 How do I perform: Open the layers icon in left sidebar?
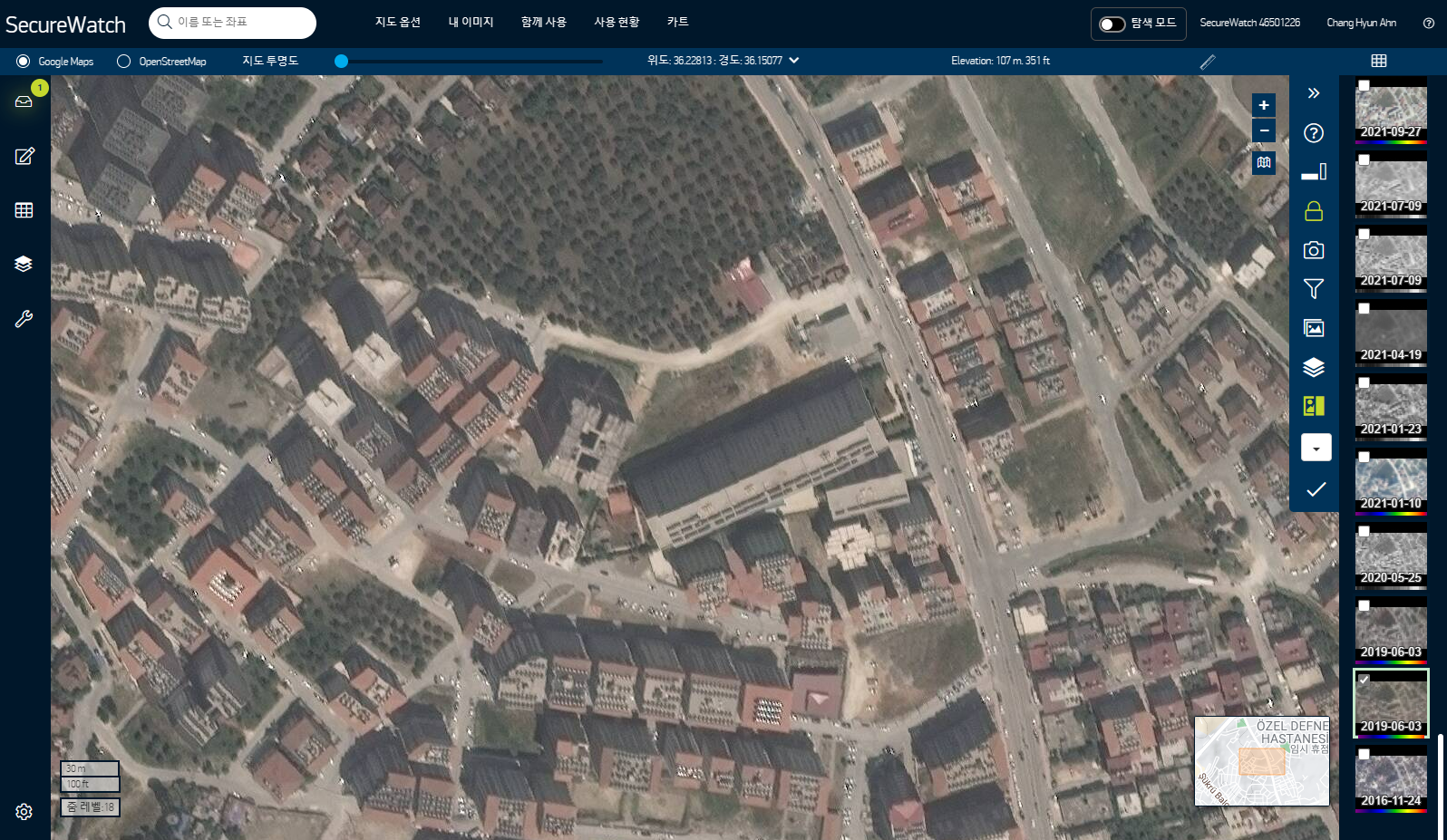(x=24, y=264)
